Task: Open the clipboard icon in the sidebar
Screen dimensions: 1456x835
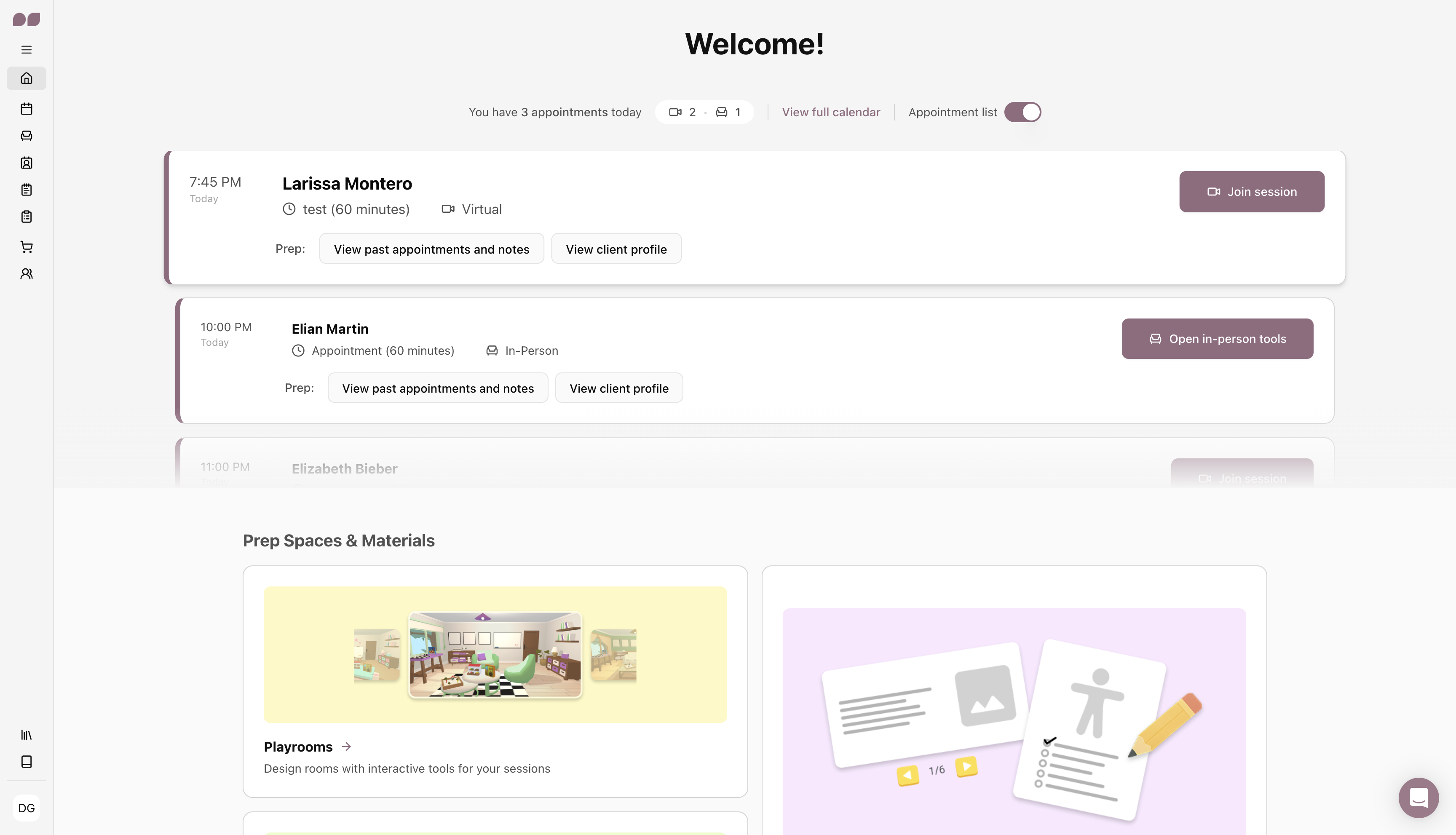Action: [27, 217]
